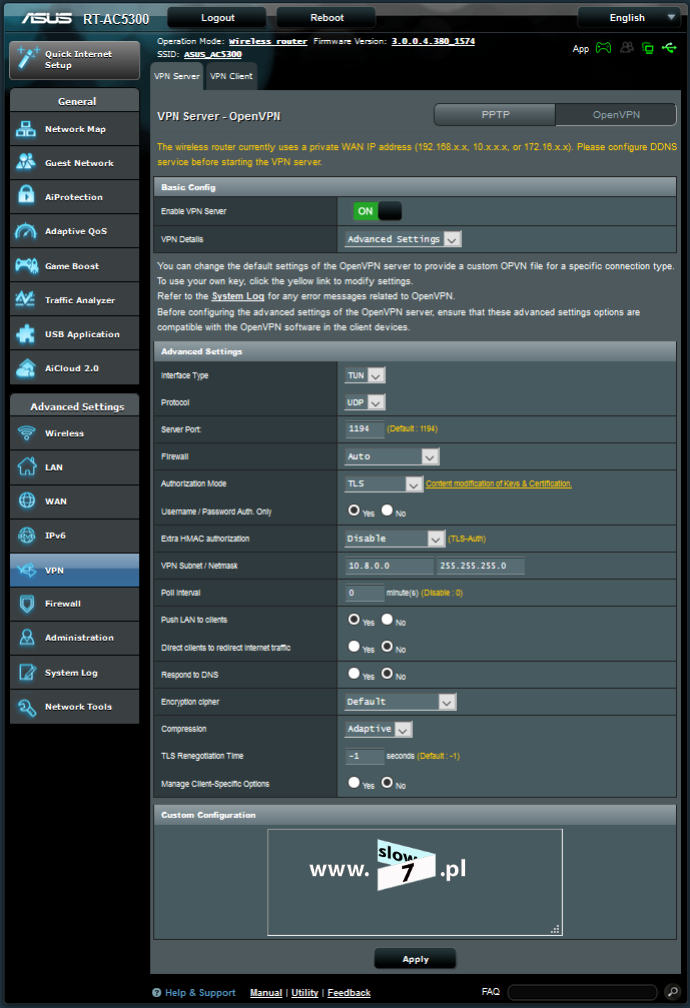Click the FAQ search input field
Viewport: 690px width, 1008px height.
[583, 992]
